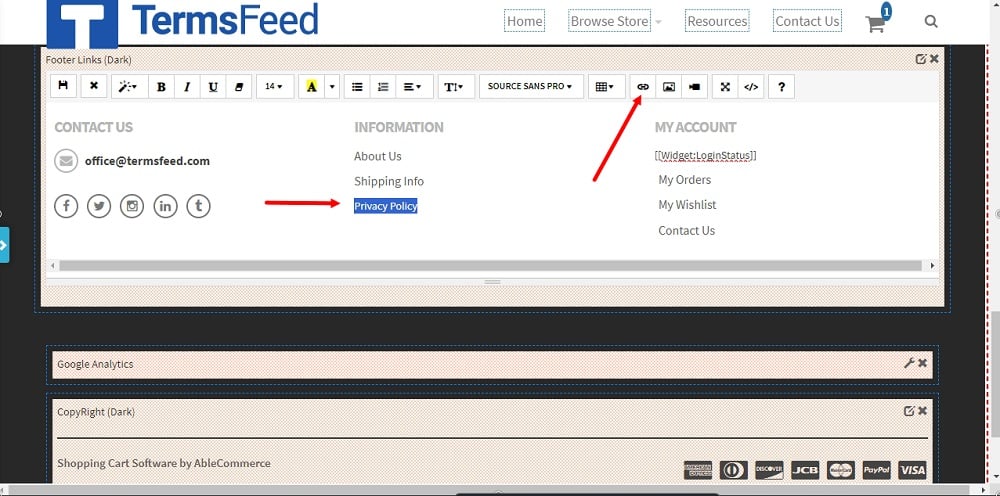This screenshot has height=496, width=1000.
Task: Edit the Footer Links (Dark) widget
Action: [920, 59]
